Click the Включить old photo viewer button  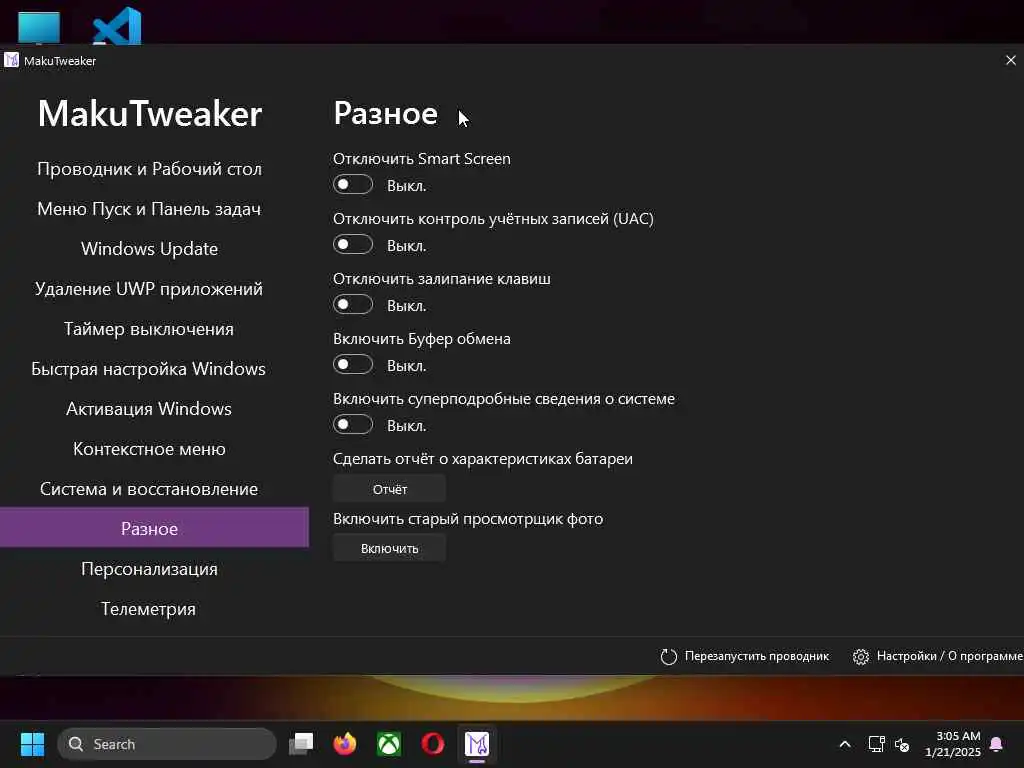point(389,549)
